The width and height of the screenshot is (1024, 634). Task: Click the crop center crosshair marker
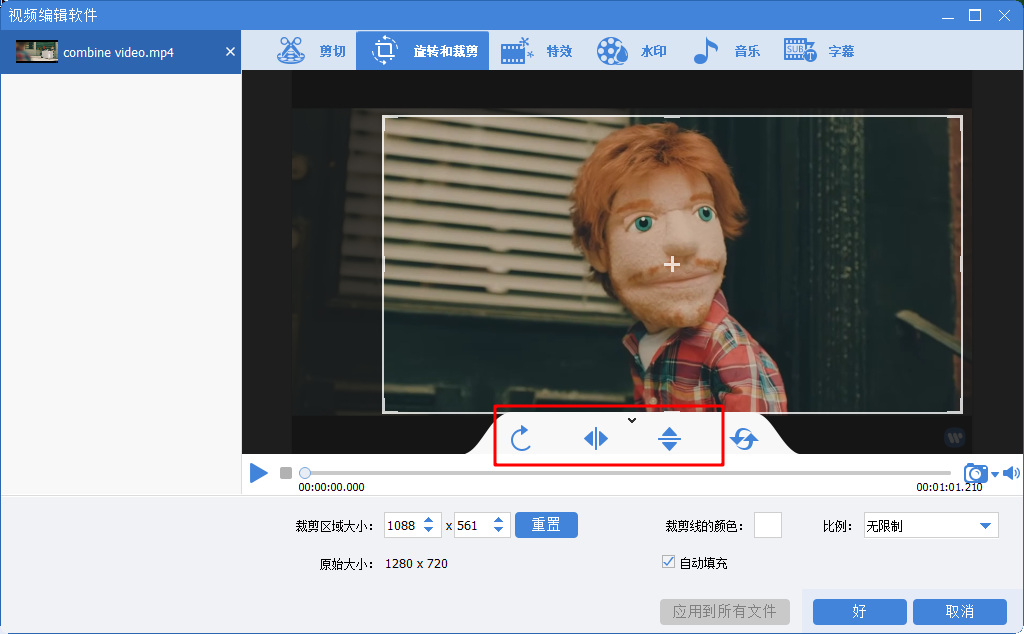[672, 264]
